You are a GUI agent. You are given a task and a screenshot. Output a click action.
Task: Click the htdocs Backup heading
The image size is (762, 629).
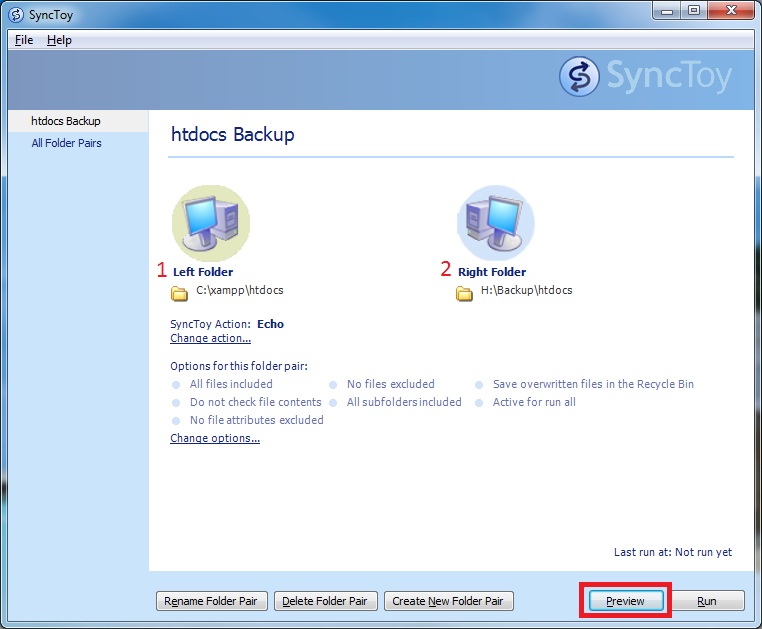pos(233,135)
